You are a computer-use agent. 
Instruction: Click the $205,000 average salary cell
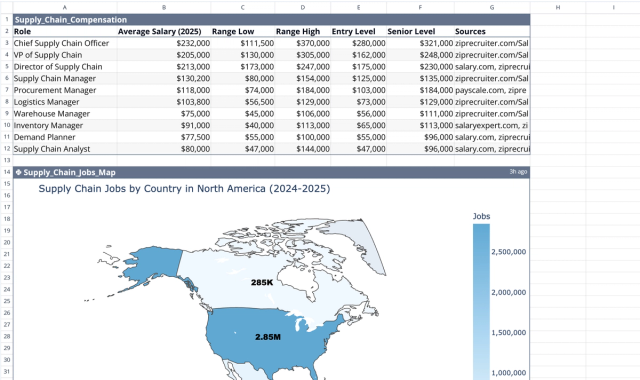pyautogui.click(x=164, y=55)
